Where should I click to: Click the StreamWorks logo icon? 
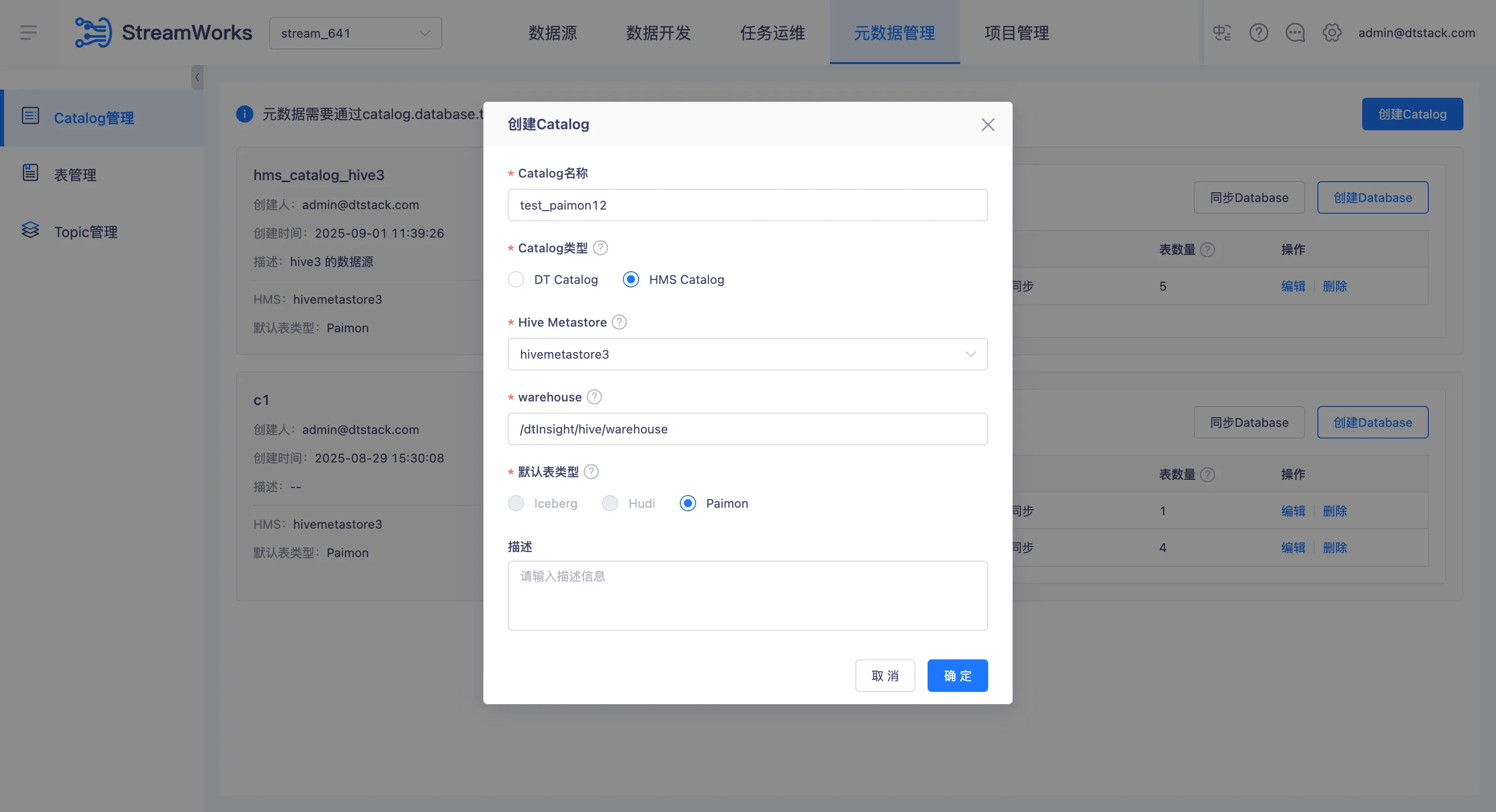tap(93, 33)
